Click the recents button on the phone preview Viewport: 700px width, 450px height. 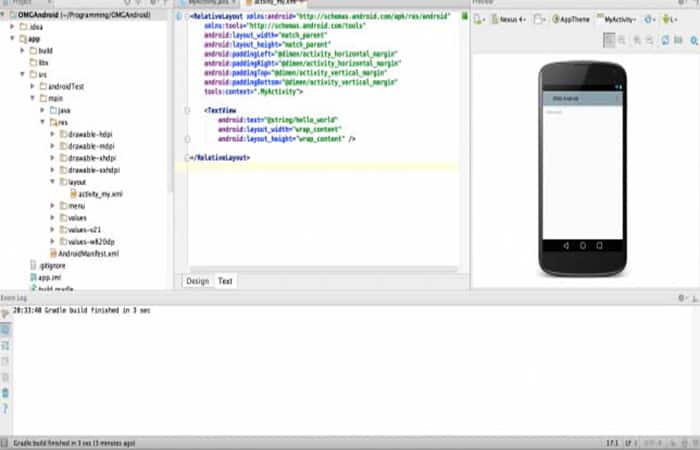pyautogui.click(x=599, y=246)
